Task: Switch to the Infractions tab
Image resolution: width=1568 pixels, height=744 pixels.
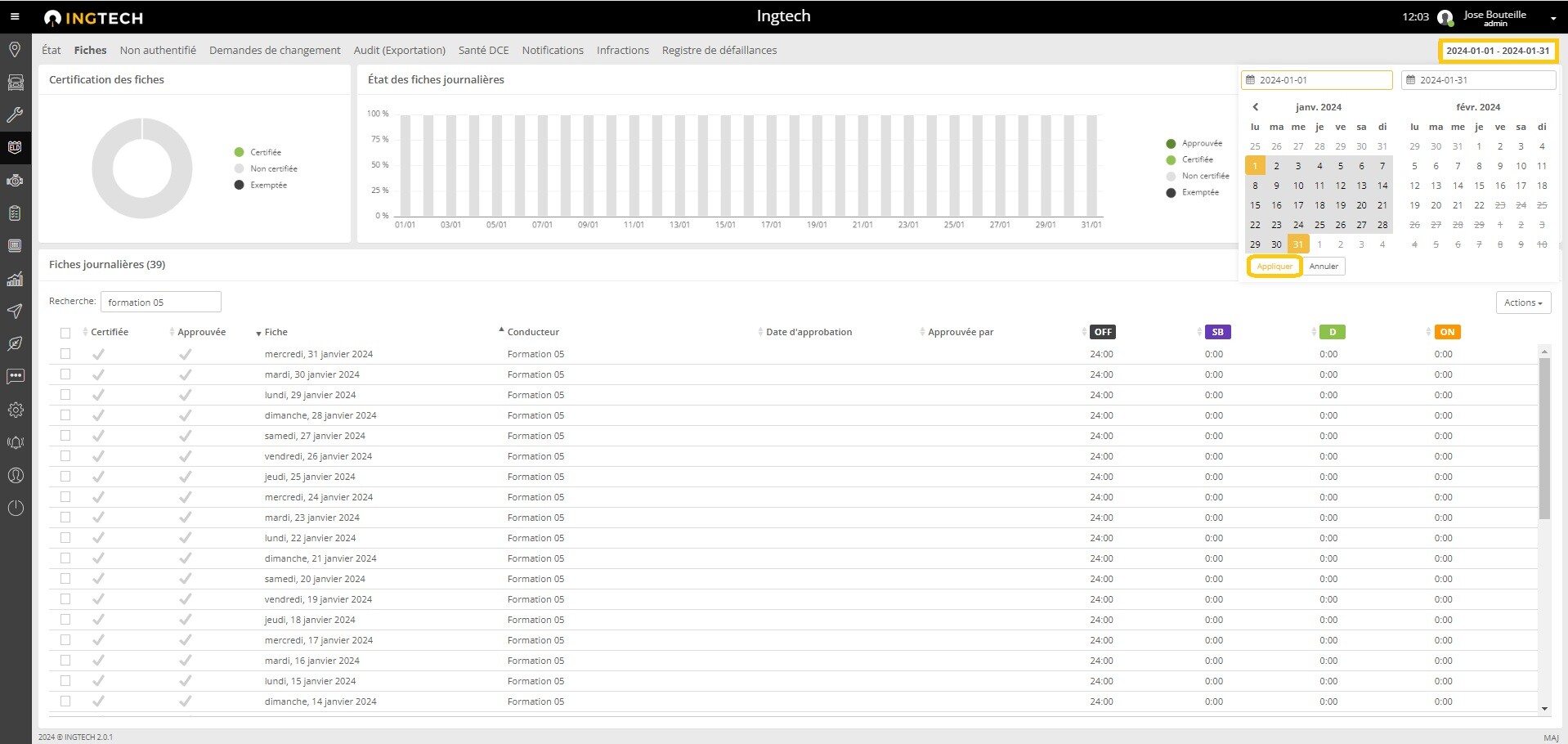Action: pyautogui.click(x=622, y=51)
